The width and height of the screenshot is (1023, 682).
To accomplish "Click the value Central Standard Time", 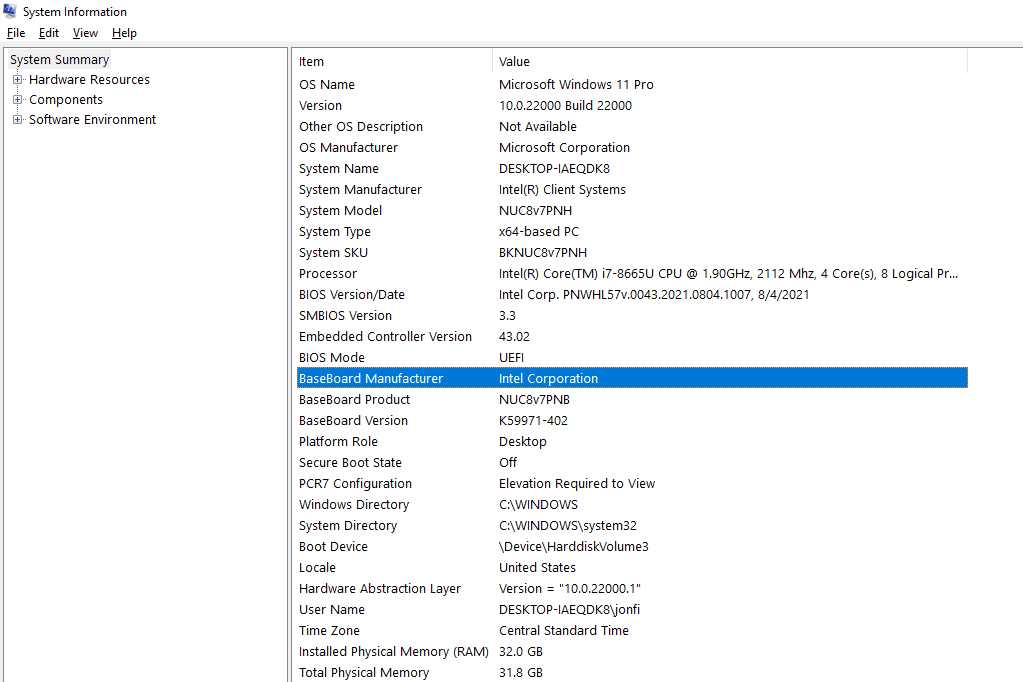I will coord(564,630).
